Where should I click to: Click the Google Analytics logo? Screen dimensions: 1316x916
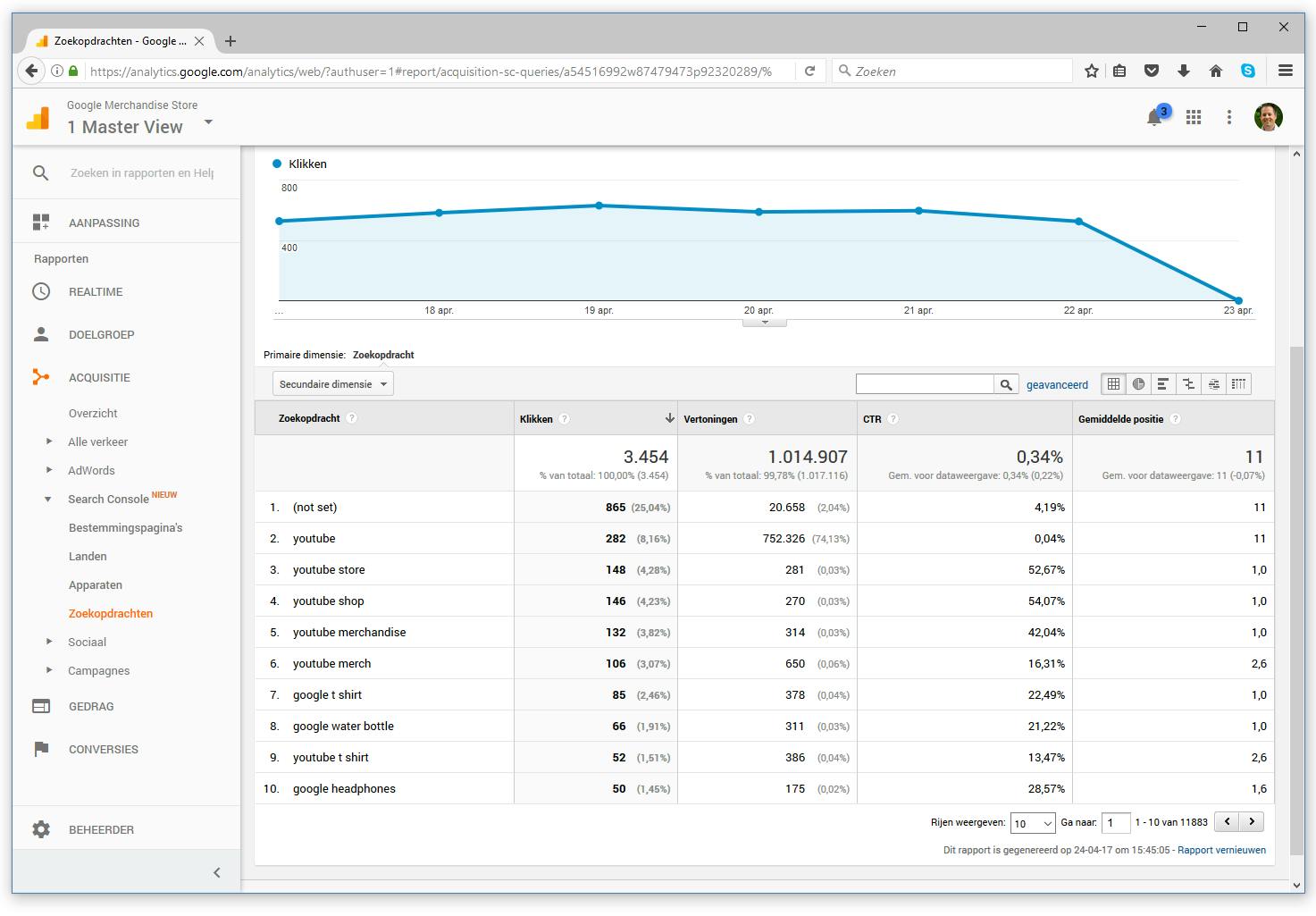38,117
